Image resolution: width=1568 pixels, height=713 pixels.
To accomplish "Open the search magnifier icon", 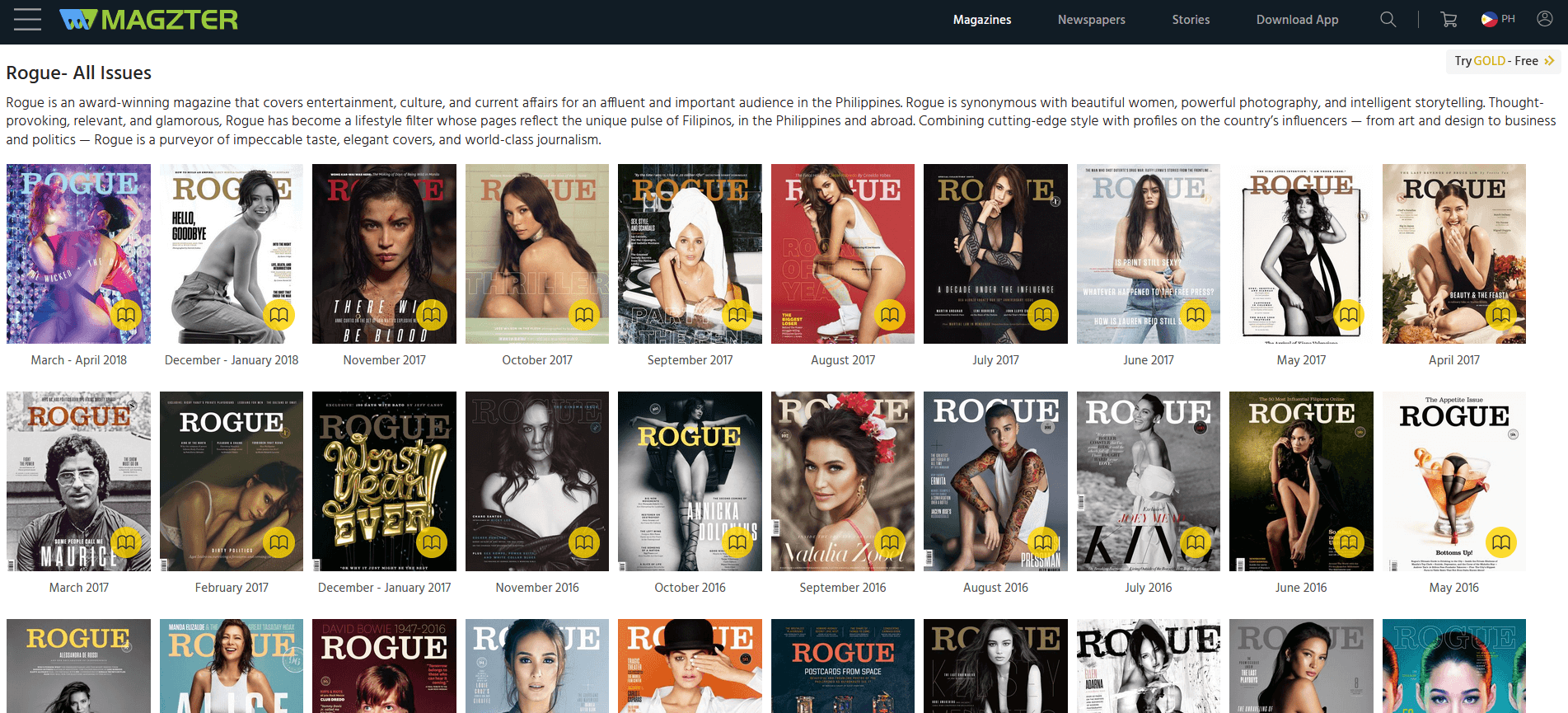I will click(x=1388, y=19).
